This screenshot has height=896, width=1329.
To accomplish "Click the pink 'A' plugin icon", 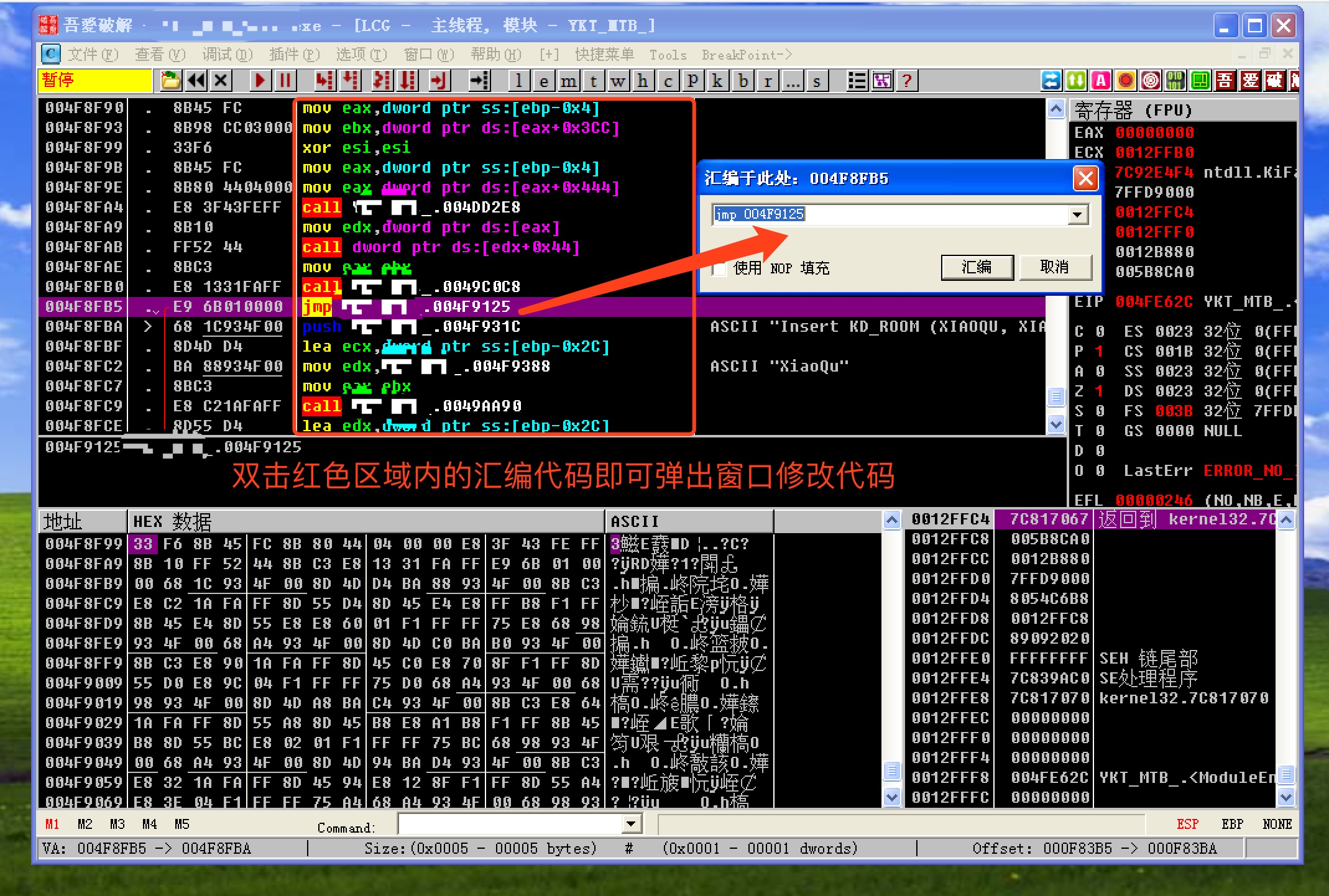I will click(1101, 81).
